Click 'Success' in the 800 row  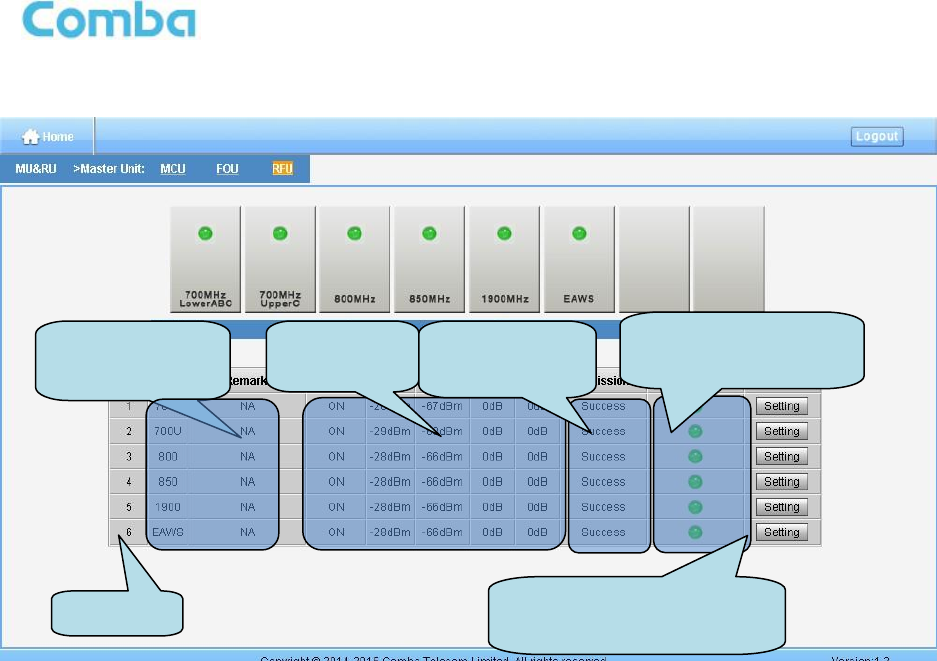click(603, 457)
